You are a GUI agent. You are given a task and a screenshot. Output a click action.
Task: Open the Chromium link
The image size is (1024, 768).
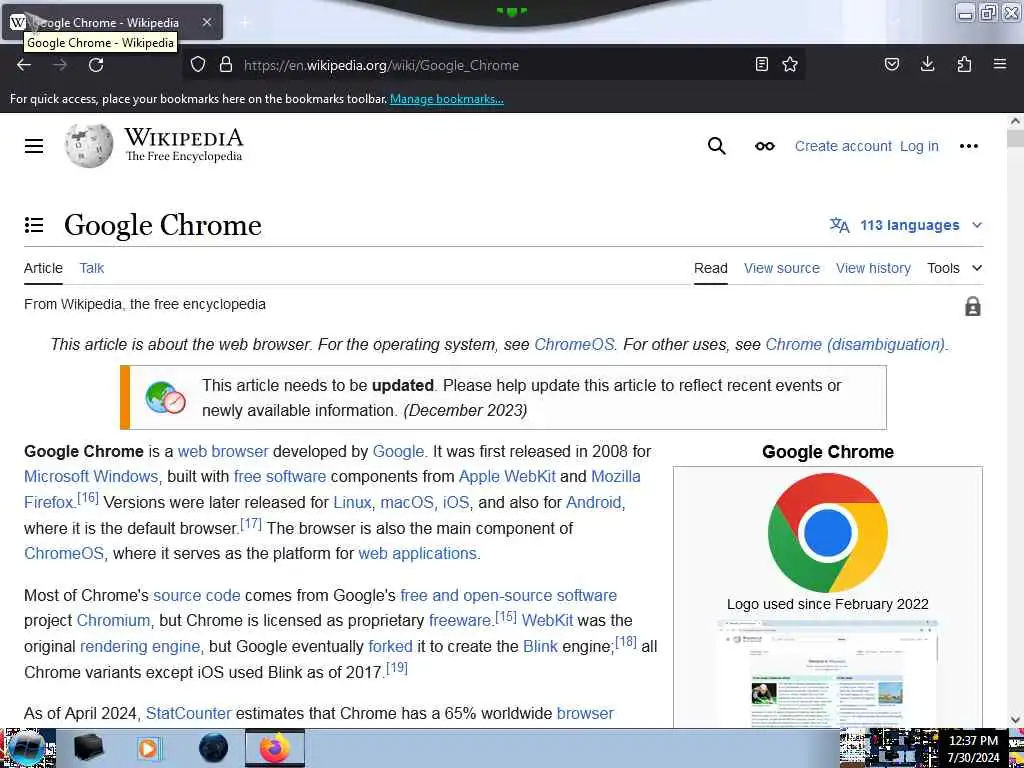113,620
